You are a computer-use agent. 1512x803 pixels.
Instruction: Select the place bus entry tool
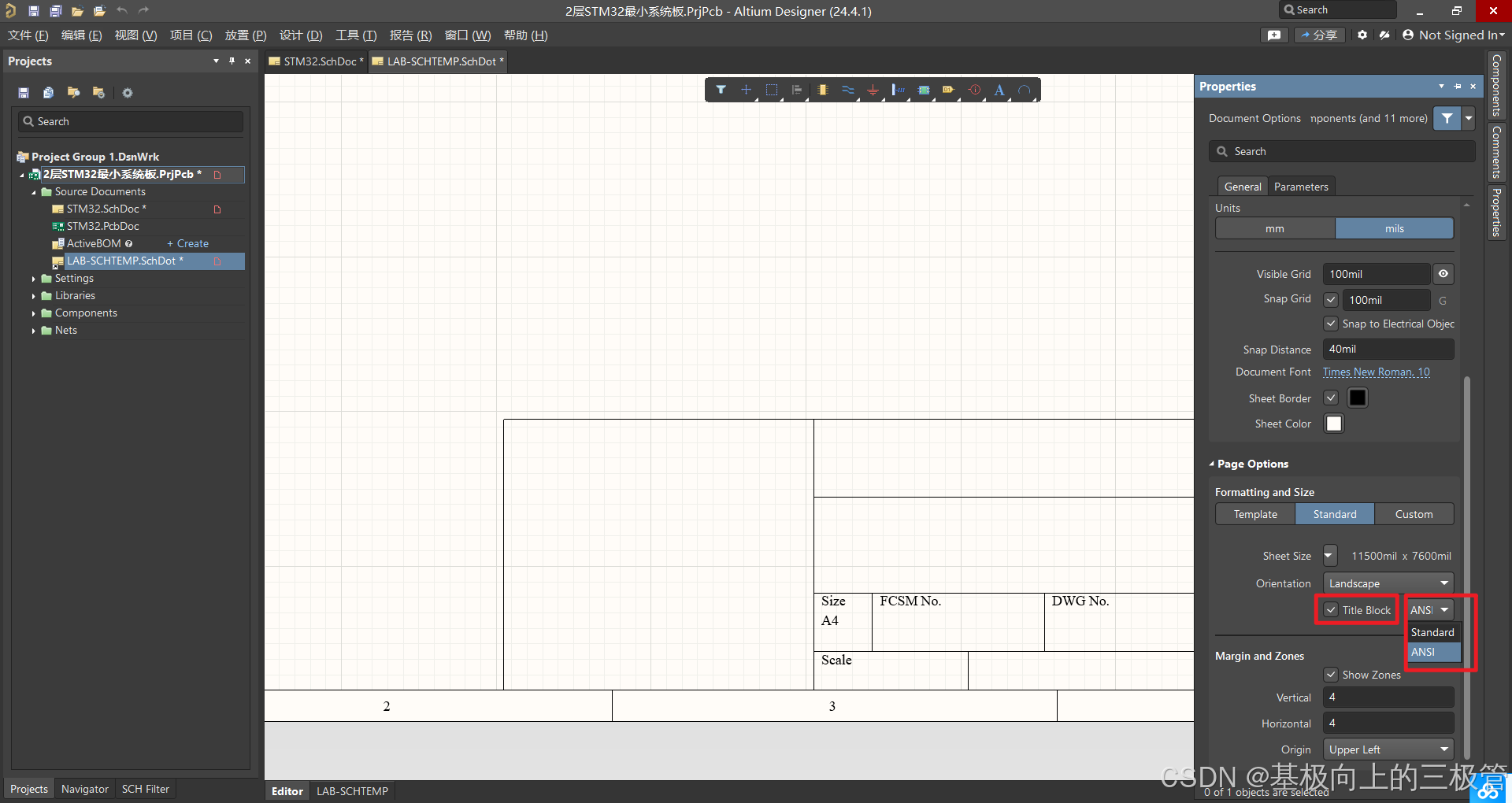pyautogui.click(x=899, y=90)
